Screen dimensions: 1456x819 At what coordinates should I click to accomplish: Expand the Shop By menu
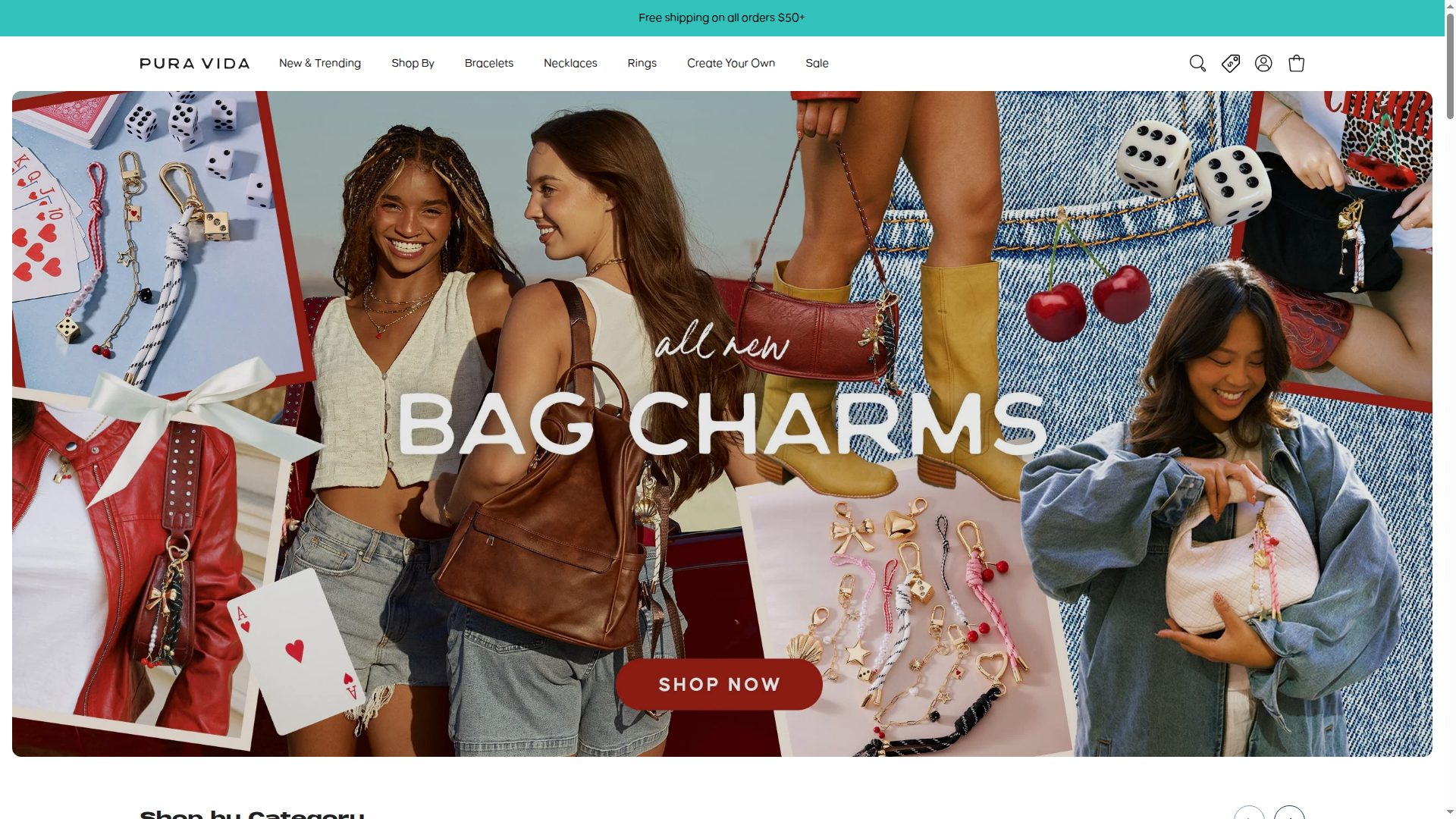coord(413,63)
